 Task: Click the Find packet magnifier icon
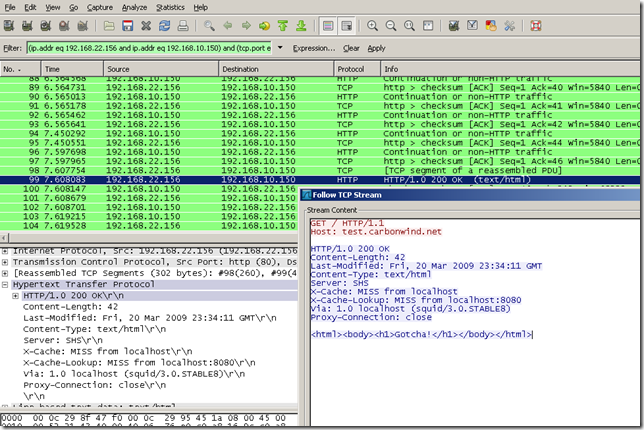coord(211,26)
